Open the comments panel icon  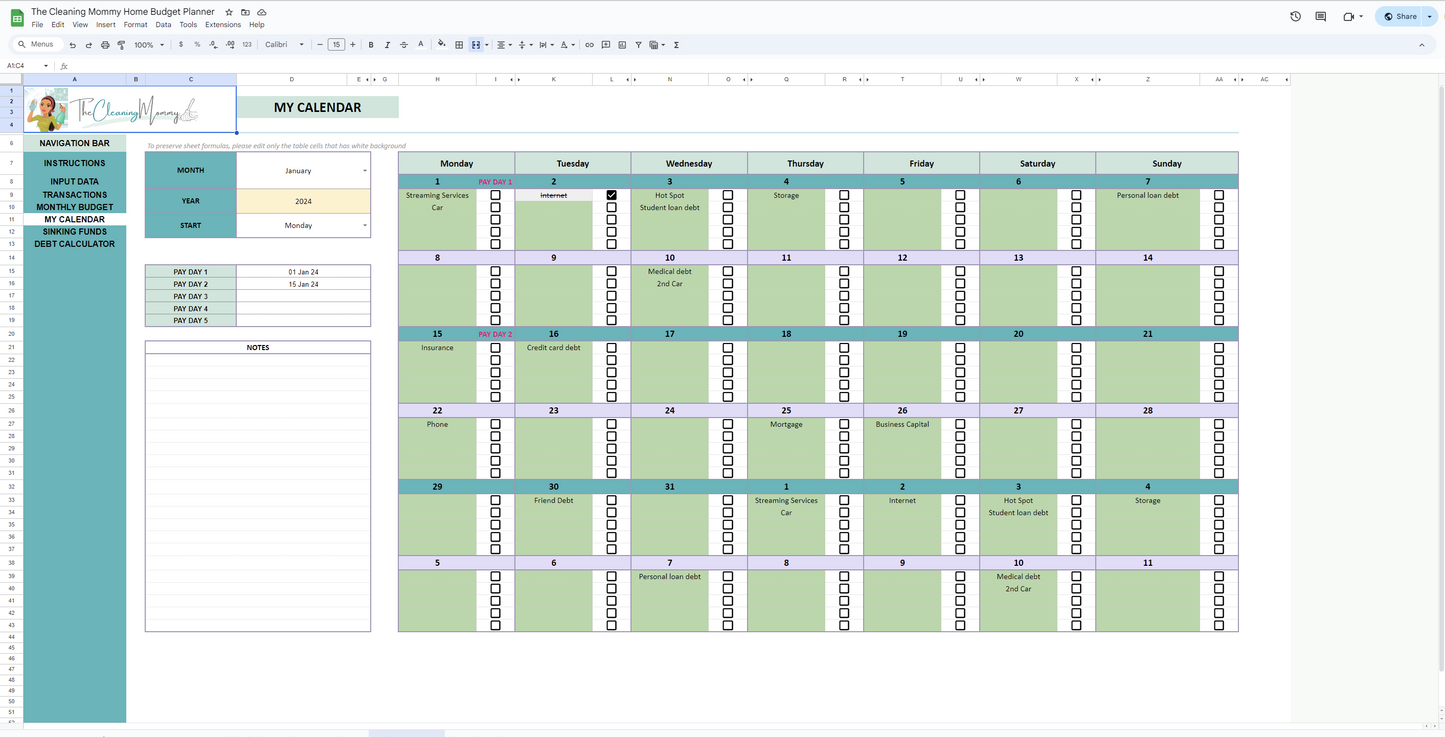[x=1320, y=17]
